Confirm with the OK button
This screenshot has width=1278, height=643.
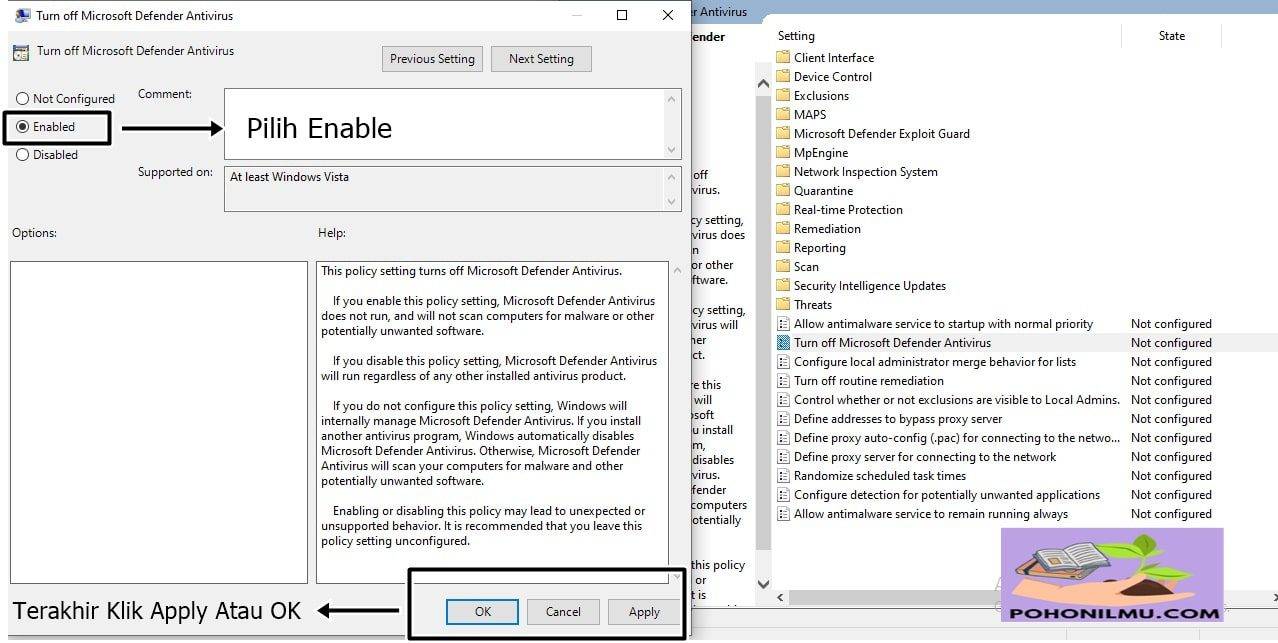pos(483,612)
